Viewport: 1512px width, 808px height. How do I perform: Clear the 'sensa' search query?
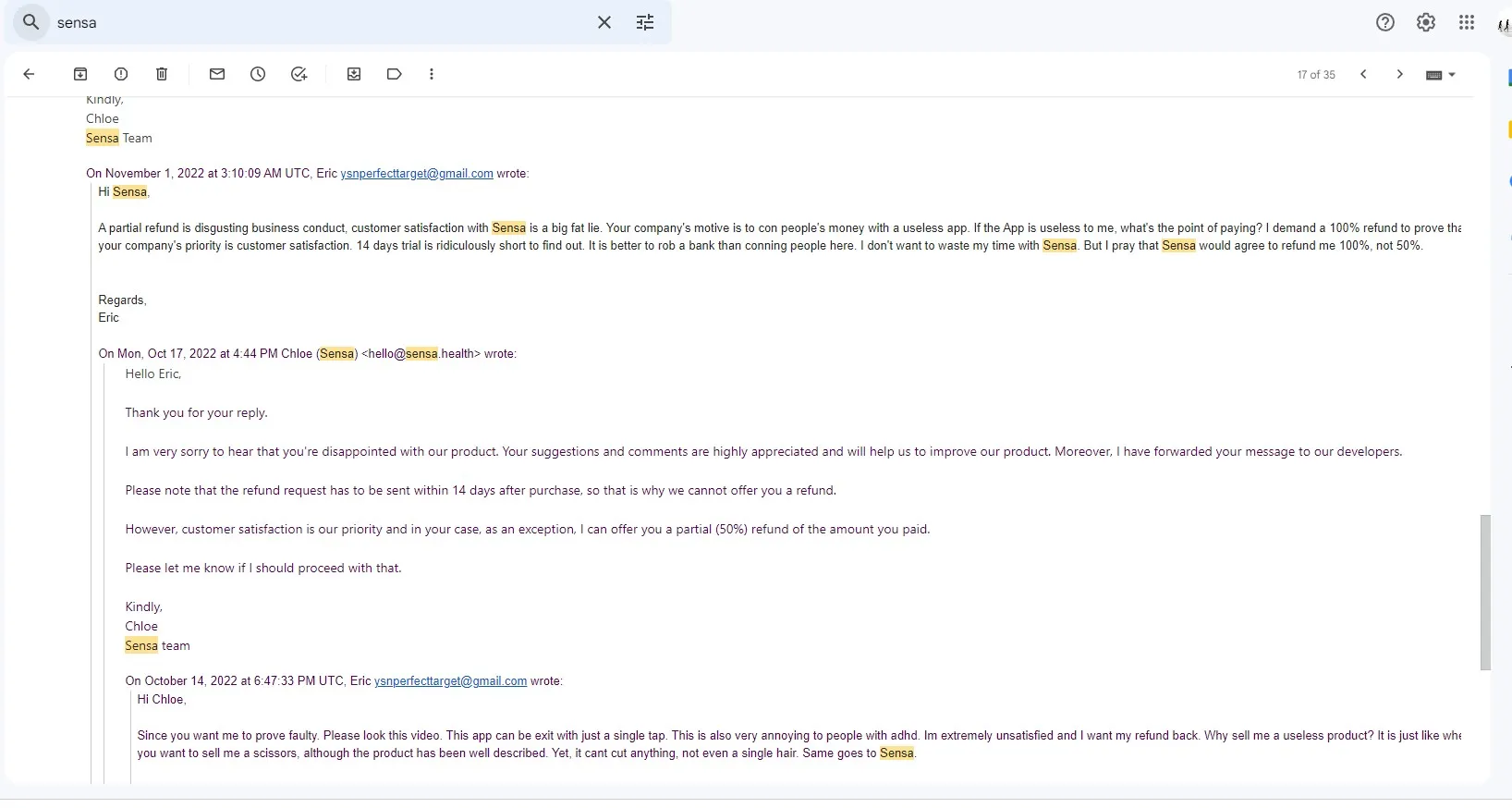click(604, 22)
